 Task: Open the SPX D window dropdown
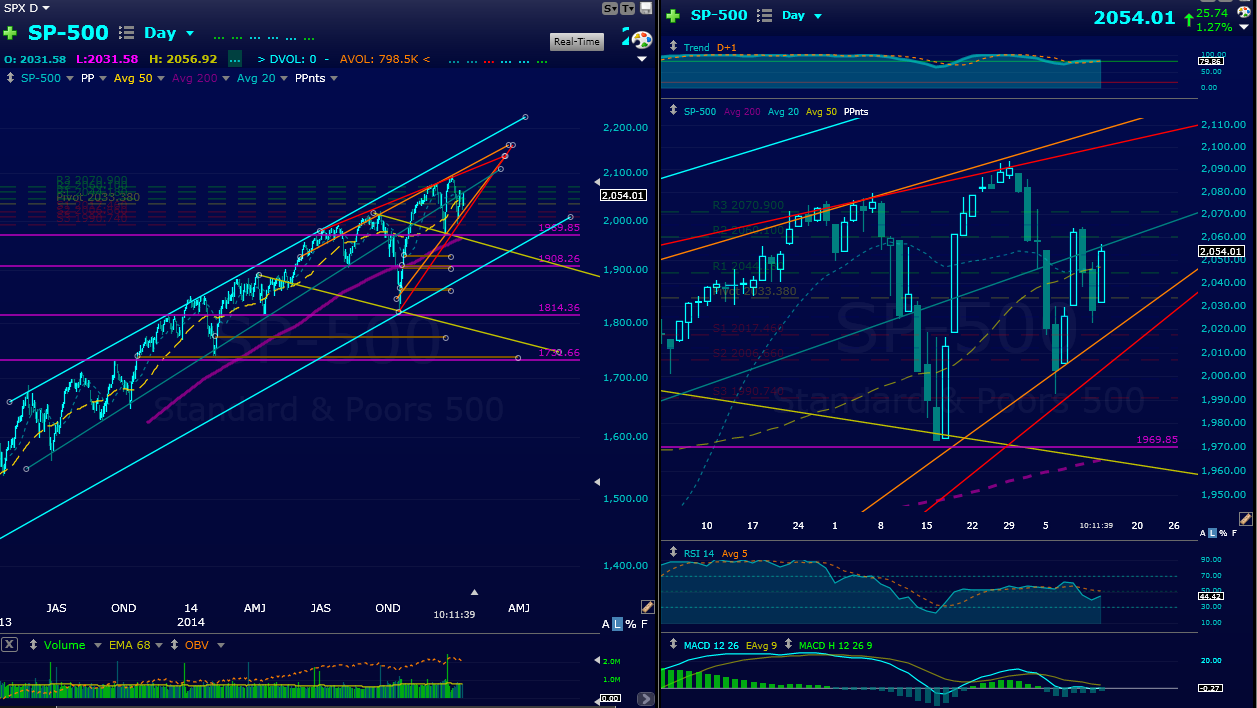[46, 8]
